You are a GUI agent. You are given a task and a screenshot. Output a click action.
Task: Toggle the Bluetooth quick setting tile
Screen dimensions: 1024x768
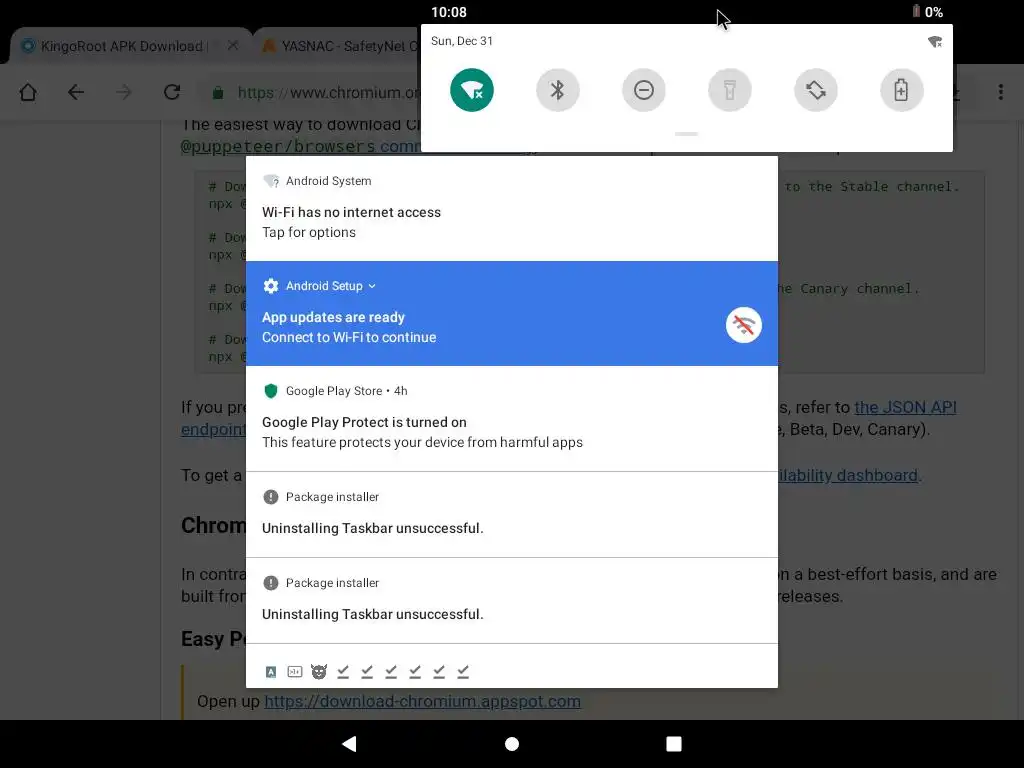tap(558, 90)
